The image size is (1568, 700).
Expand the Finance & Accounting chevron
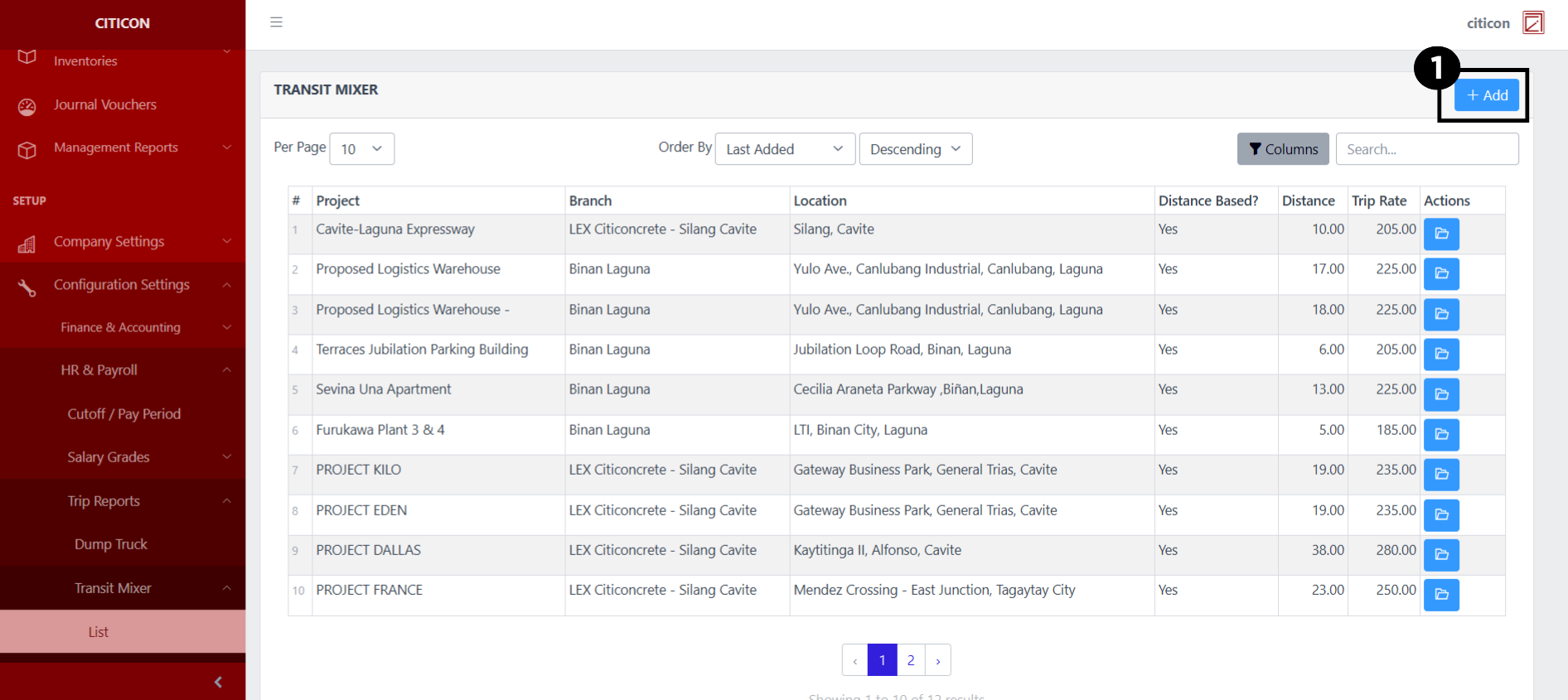[x=226, y=327]
